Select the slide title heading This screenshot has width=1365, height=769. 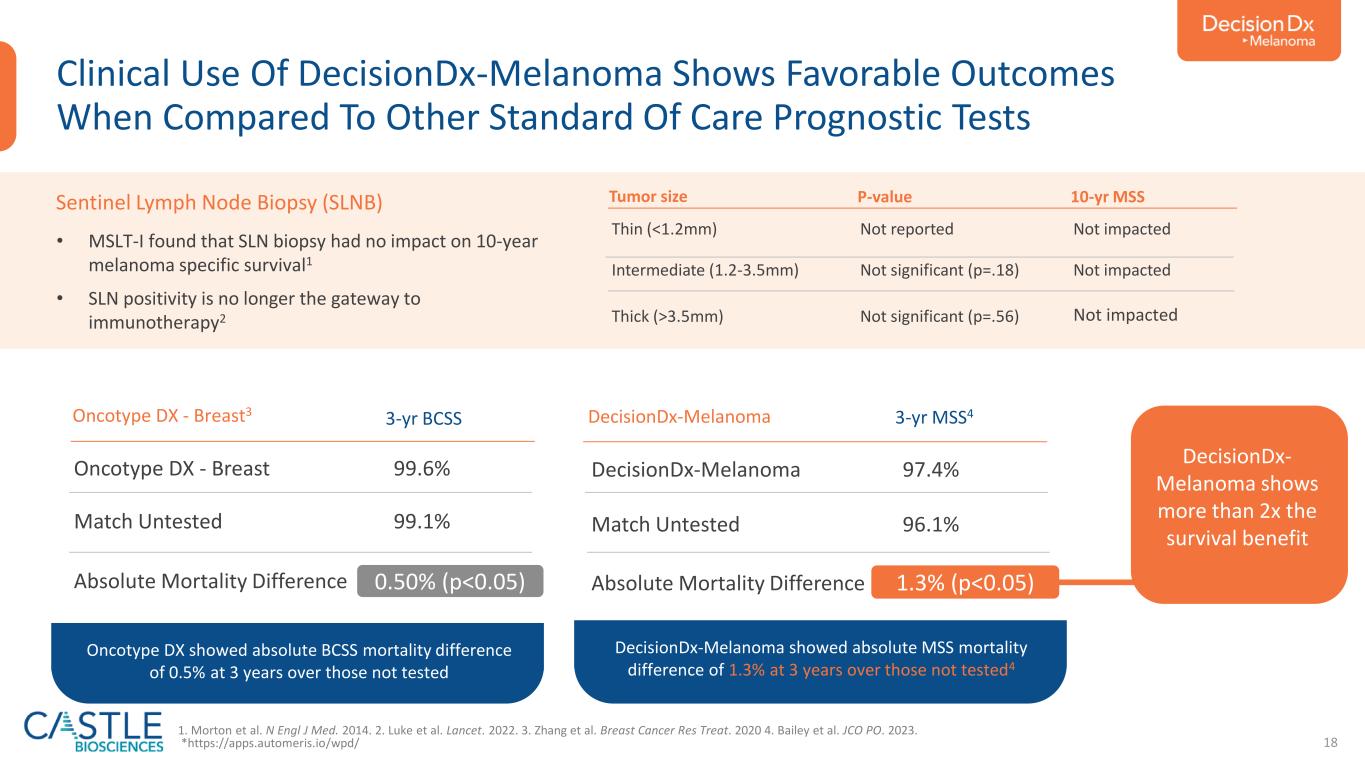coord(585,97)
